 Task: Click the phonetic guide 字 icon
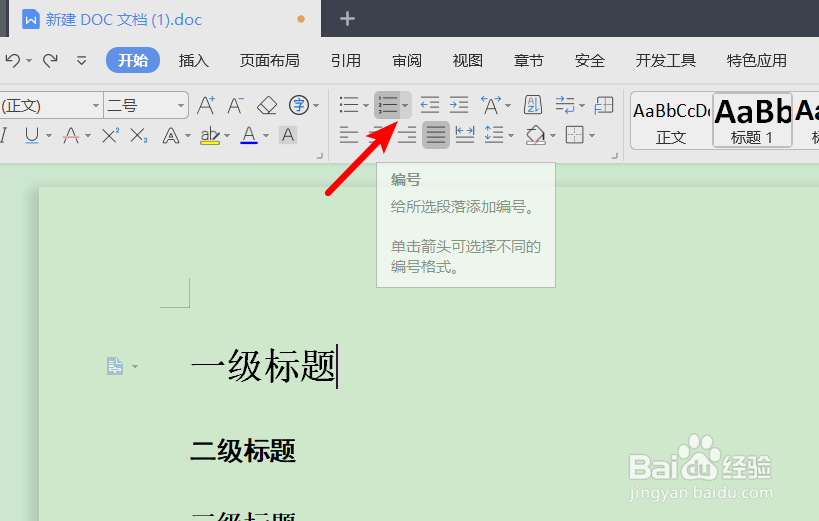click(299, 106)
